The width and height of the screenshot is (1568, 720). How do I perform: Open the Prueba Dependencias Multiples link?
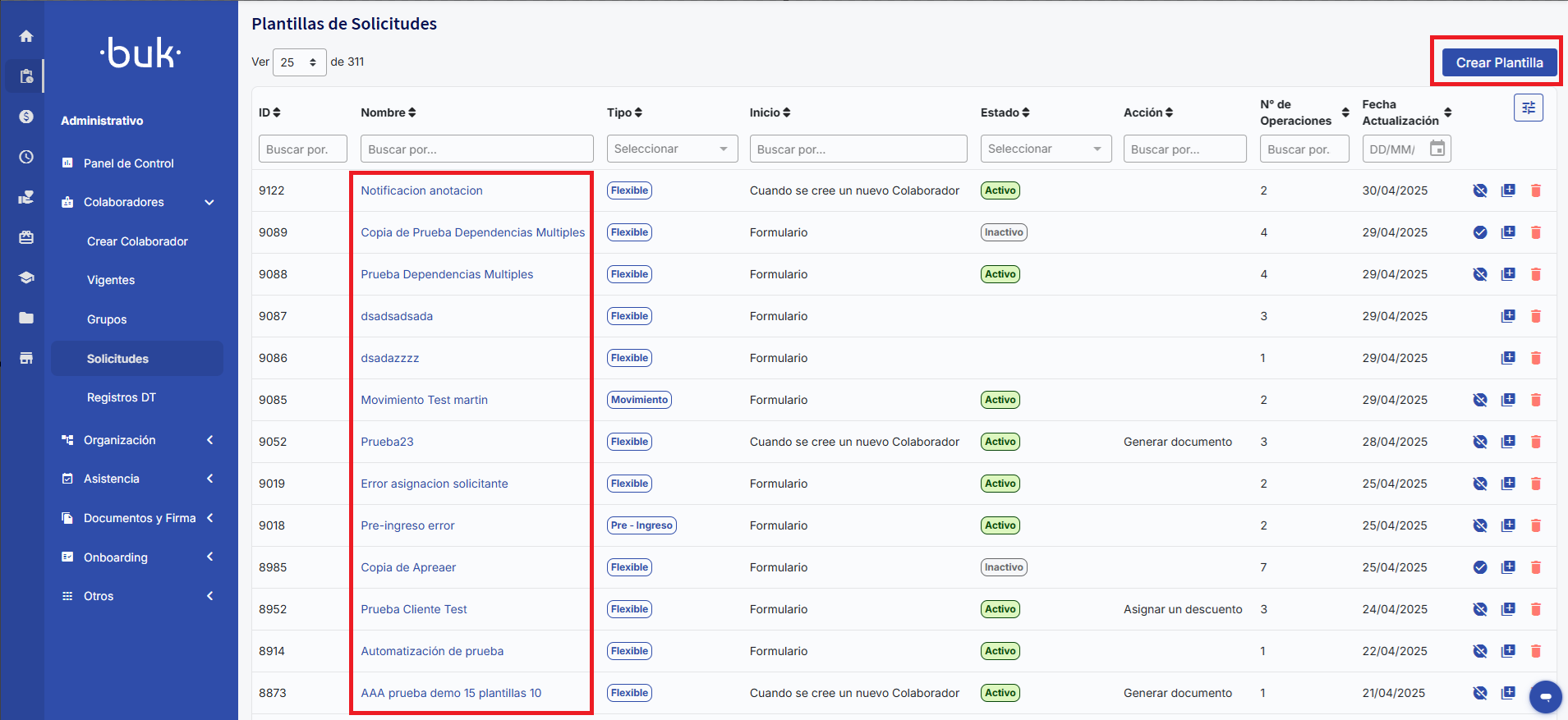pyautogui.click(x=447, y=274)
